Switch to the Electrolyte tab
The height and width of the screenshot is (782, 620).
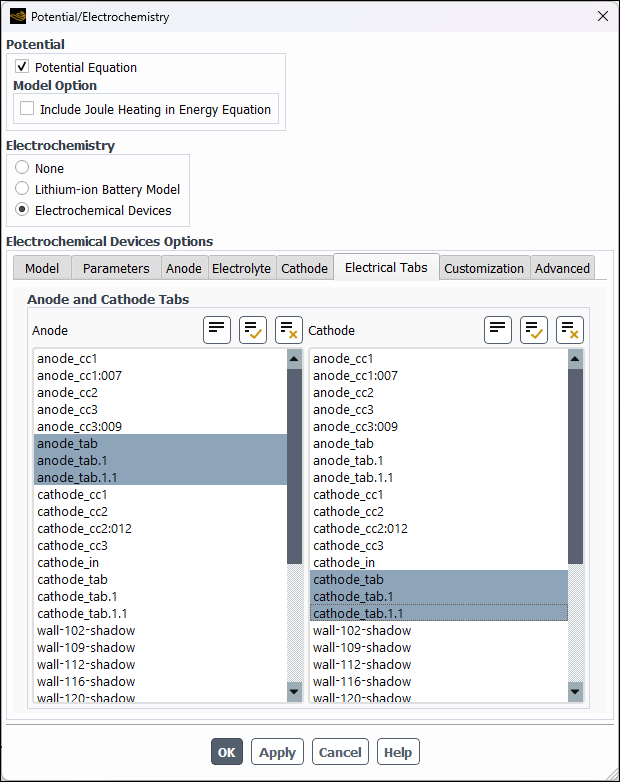[241, 268]
